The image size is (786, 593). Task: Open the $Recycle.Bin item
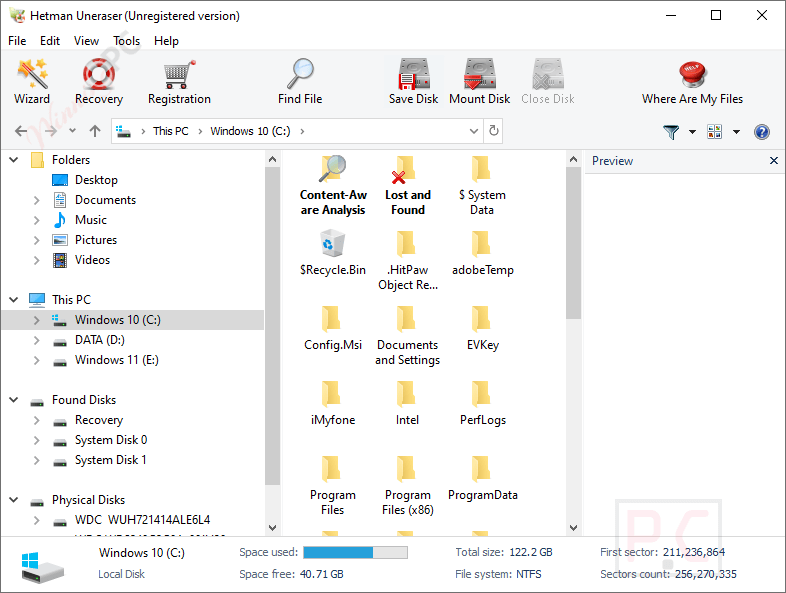pyautogui.click(x=333, y=254)
